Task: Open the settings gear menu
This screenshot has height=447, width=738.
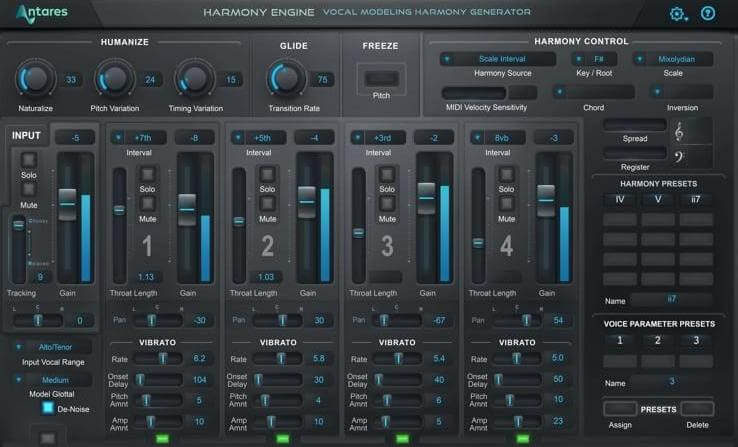Action: coord(678,14)
